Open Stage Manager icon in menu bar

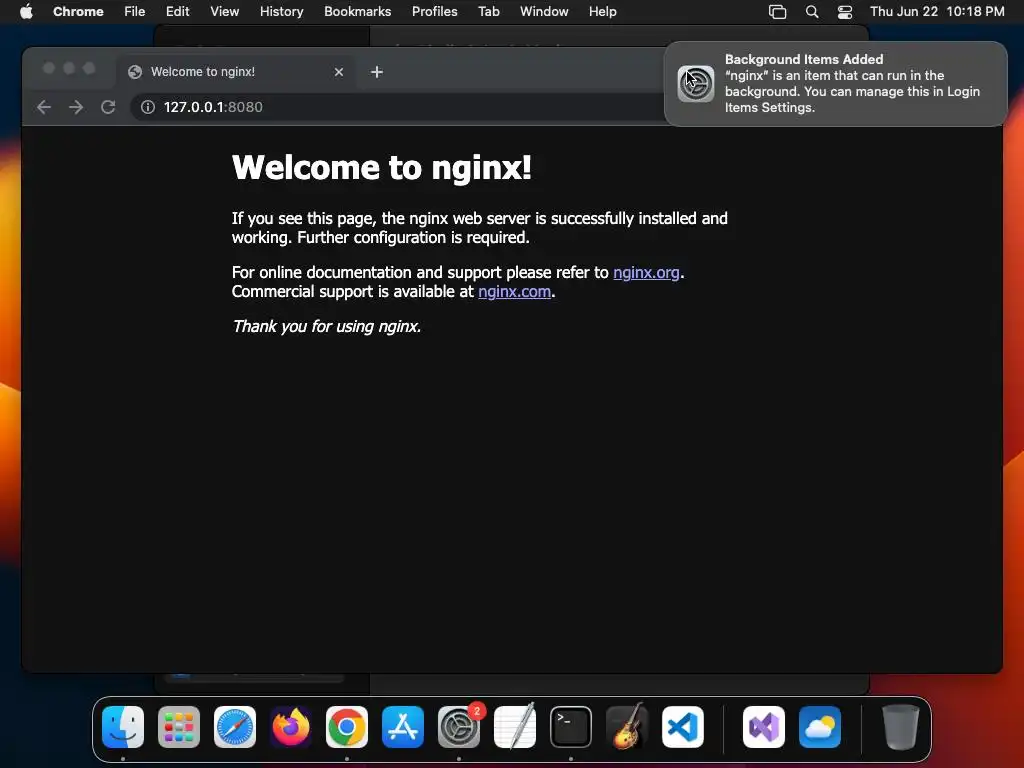click(x=777, y=12)
